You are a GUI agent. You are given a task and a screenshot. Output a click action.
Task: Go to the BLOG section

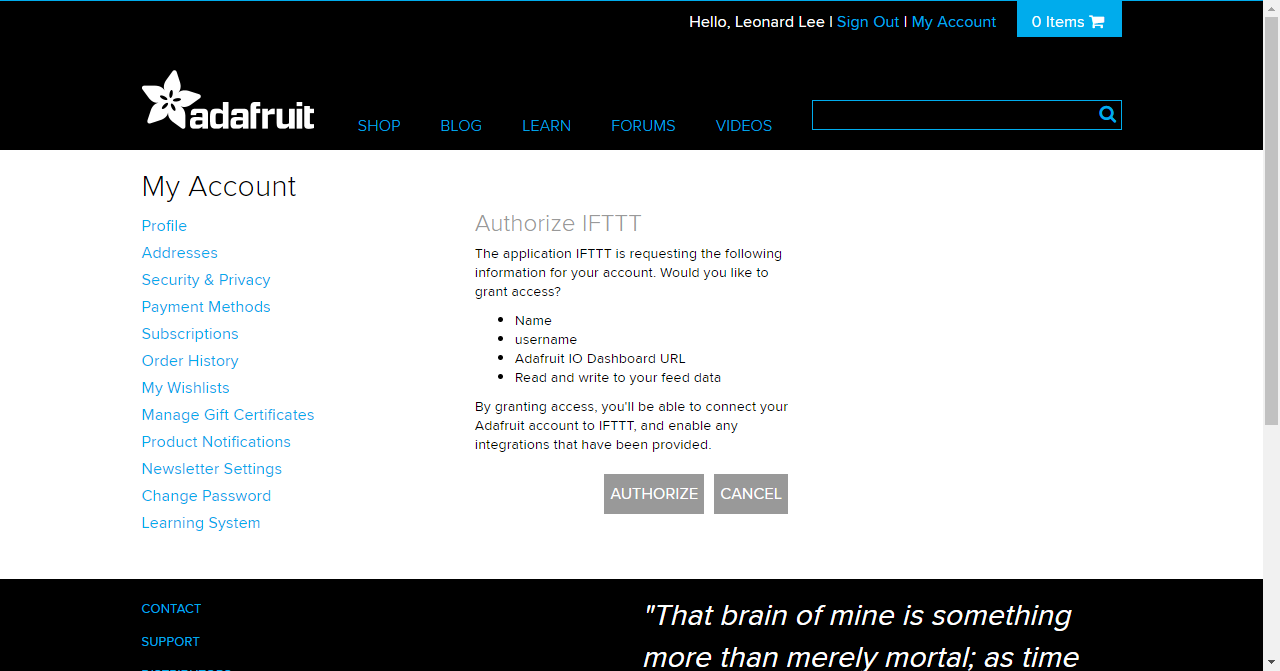tap(461, 126)
